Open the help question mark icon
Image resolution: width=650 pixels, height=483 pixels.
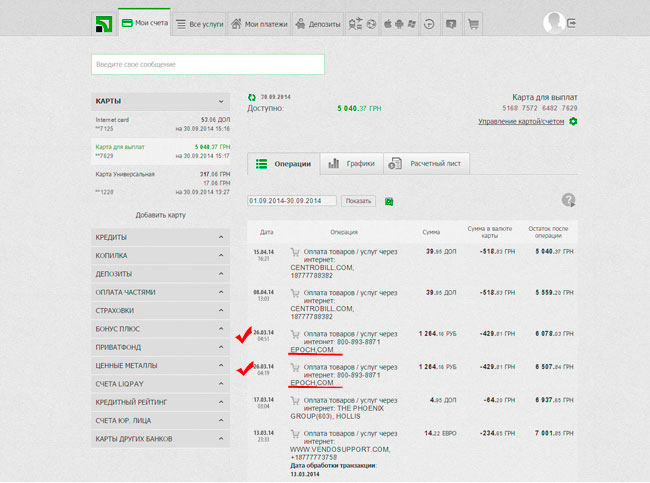pyautogui.click(x=569, y=200)
